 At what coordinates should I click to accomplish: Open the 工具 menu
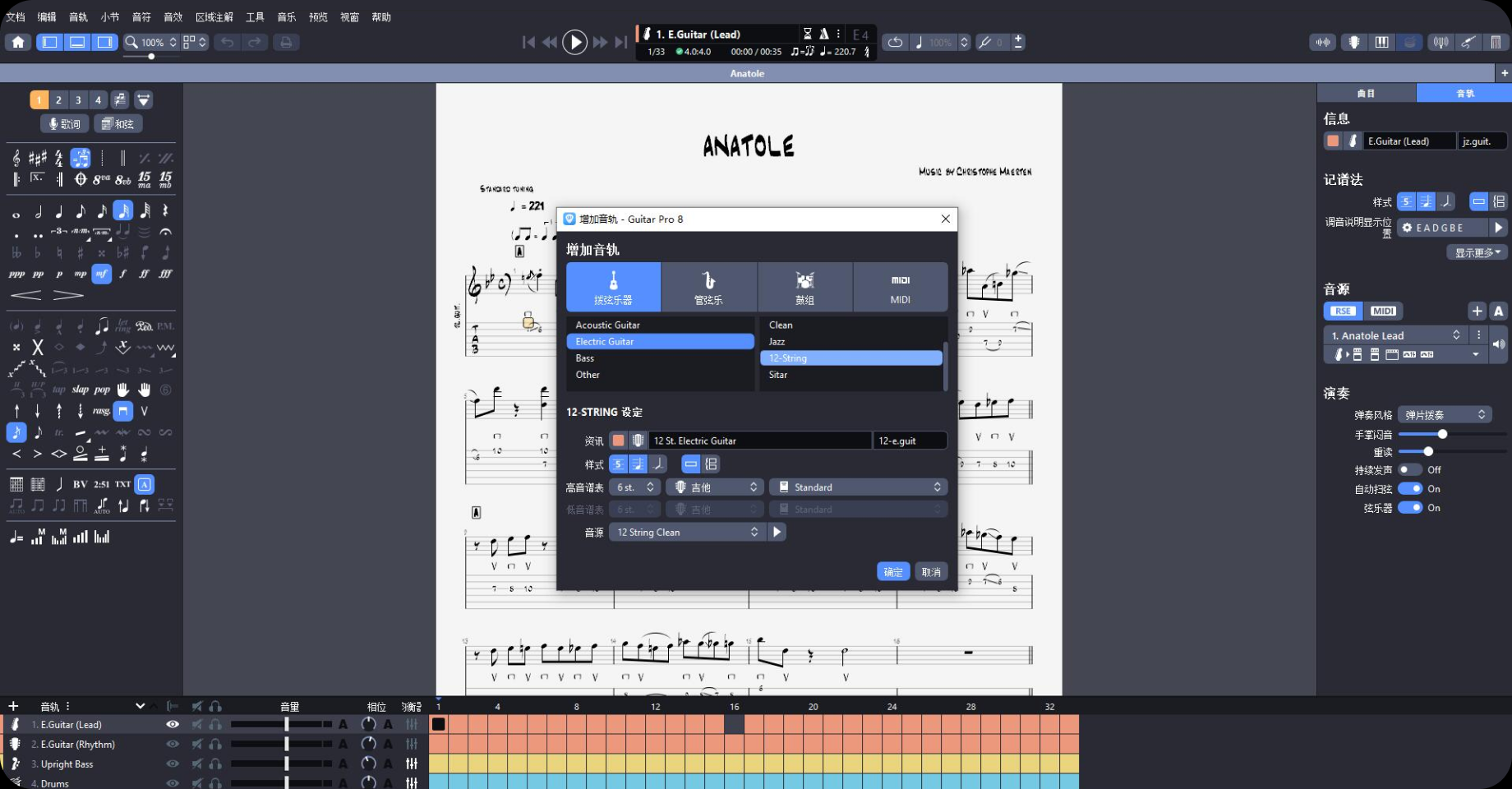tap(254, 16)
